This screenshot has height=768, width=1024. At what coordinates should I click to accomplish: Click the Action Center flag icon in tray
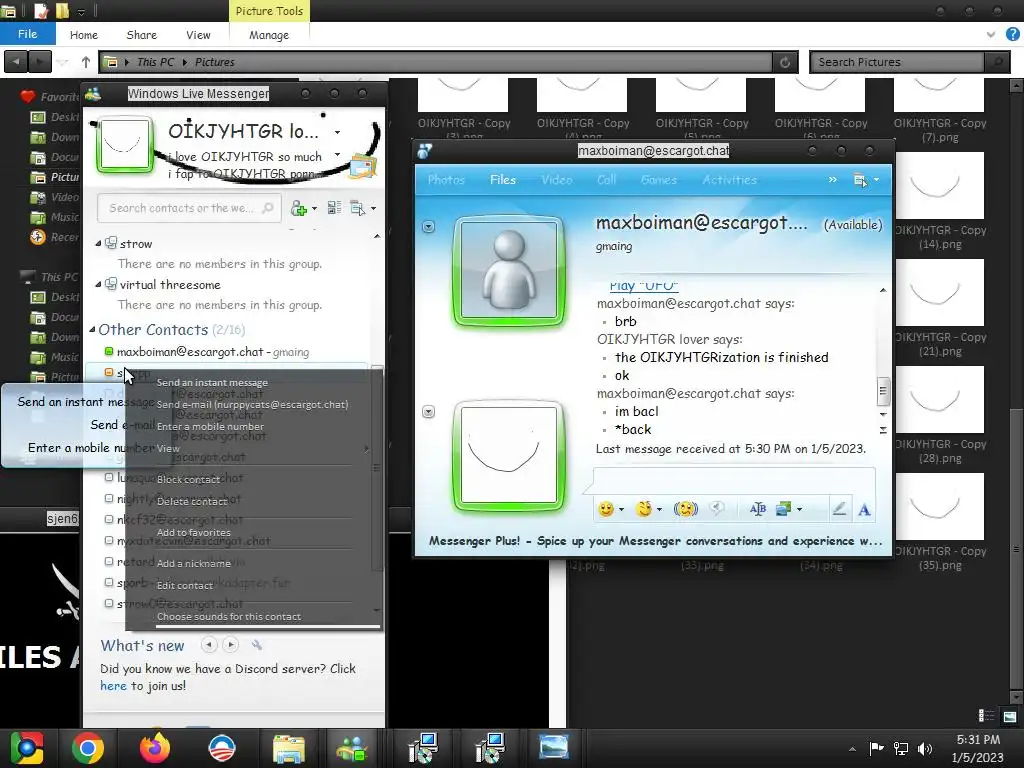876,749
